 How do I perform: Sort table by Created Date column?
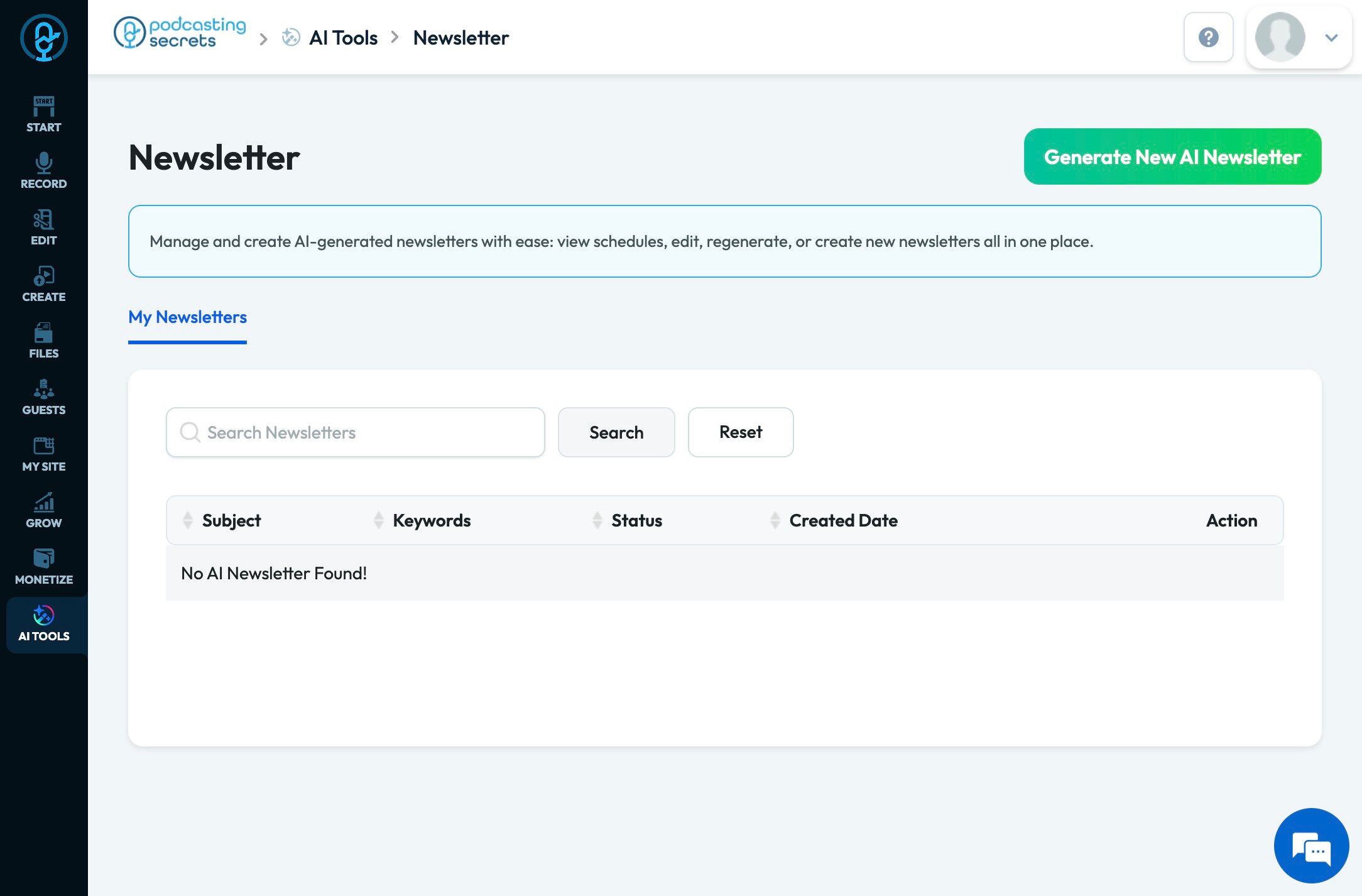click(x=842, y=520)
